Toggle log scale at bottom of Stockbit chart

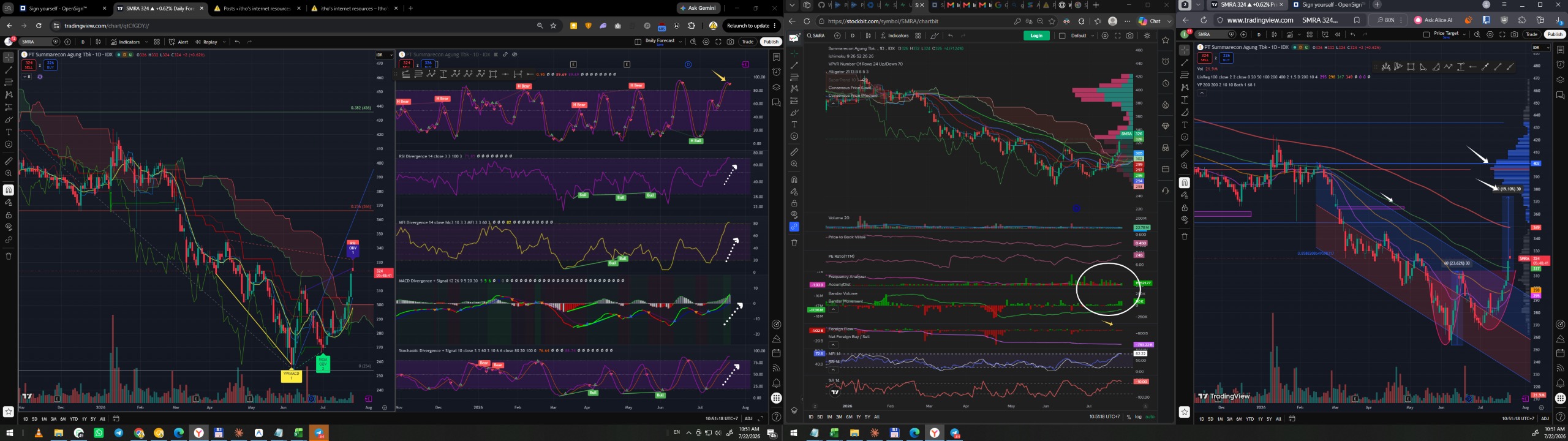(1138, 417)
